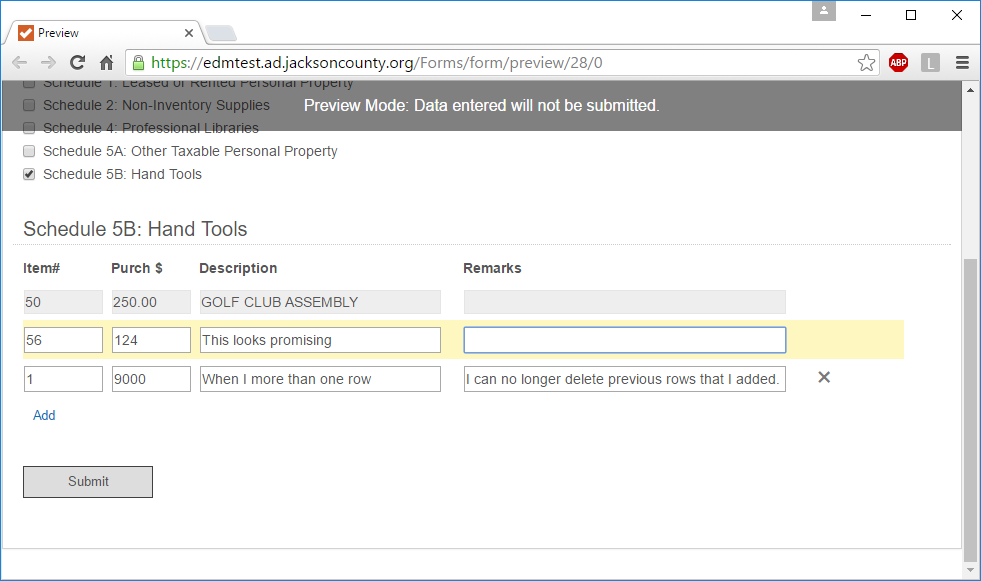The height and width of the screenshot is (581, 981).
Task: Open the Chrome hamburger menu
Action: point(962,63)
